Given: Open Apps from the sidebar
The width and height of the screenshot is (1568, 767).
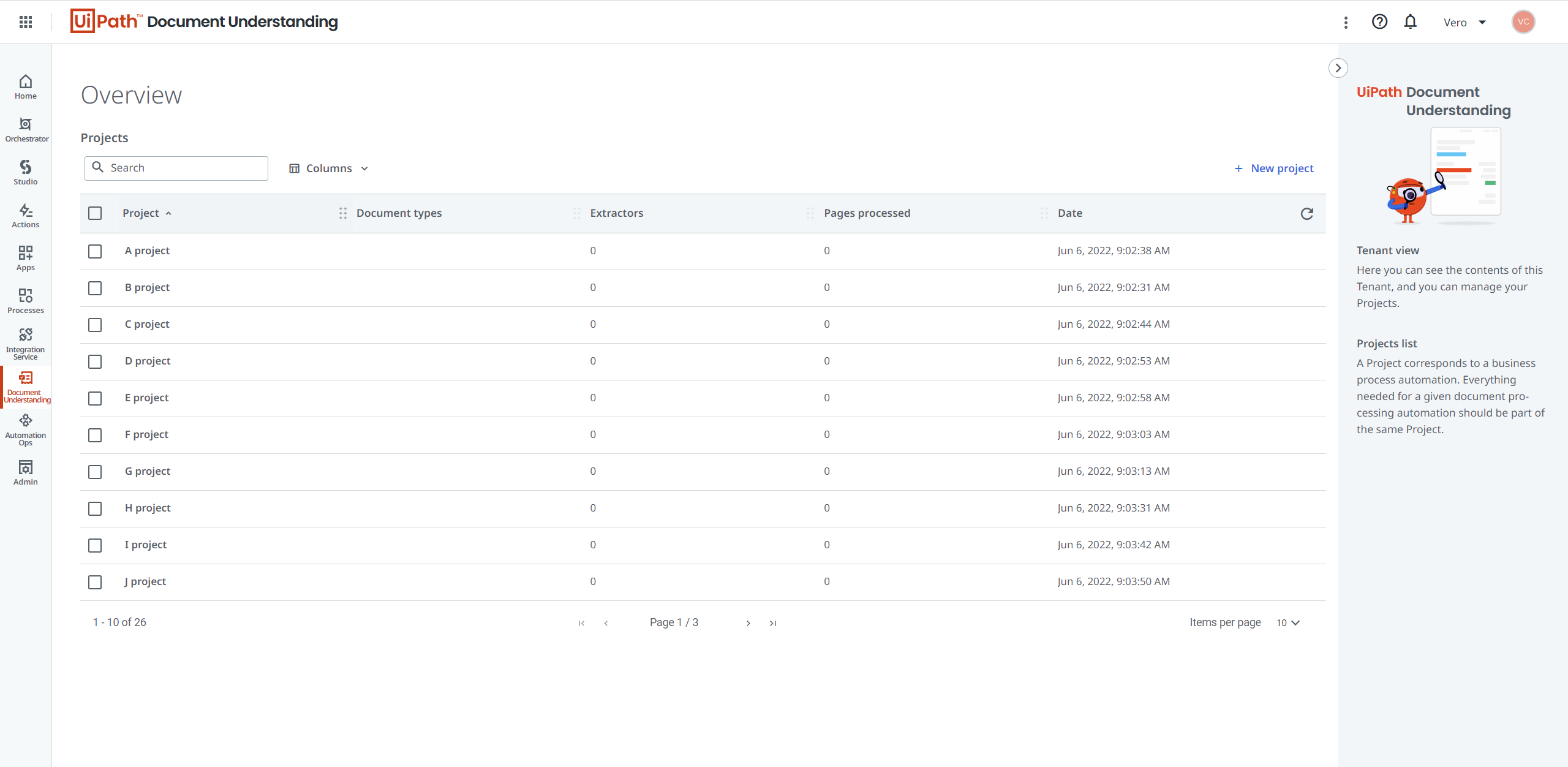Looking at the screenshot, I should click(26, 259).
